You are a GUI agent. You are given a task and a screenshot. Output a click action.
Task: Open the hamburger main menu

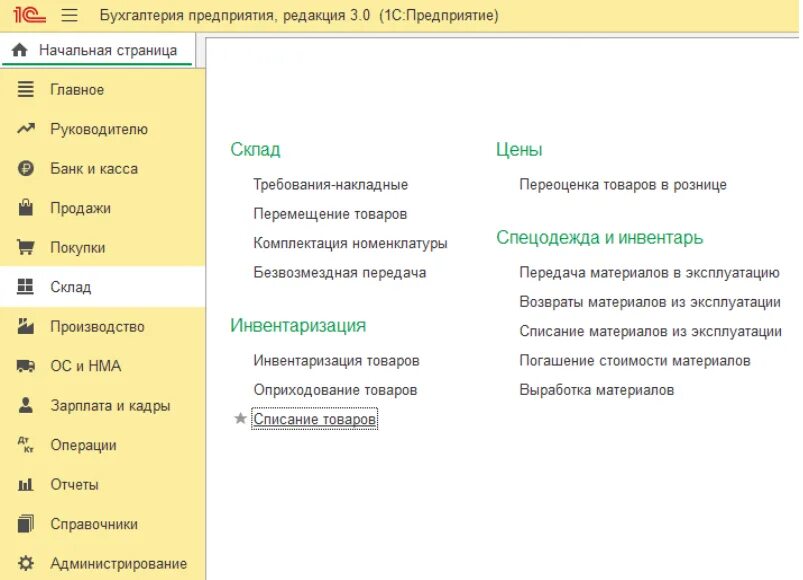pos(70,15)
